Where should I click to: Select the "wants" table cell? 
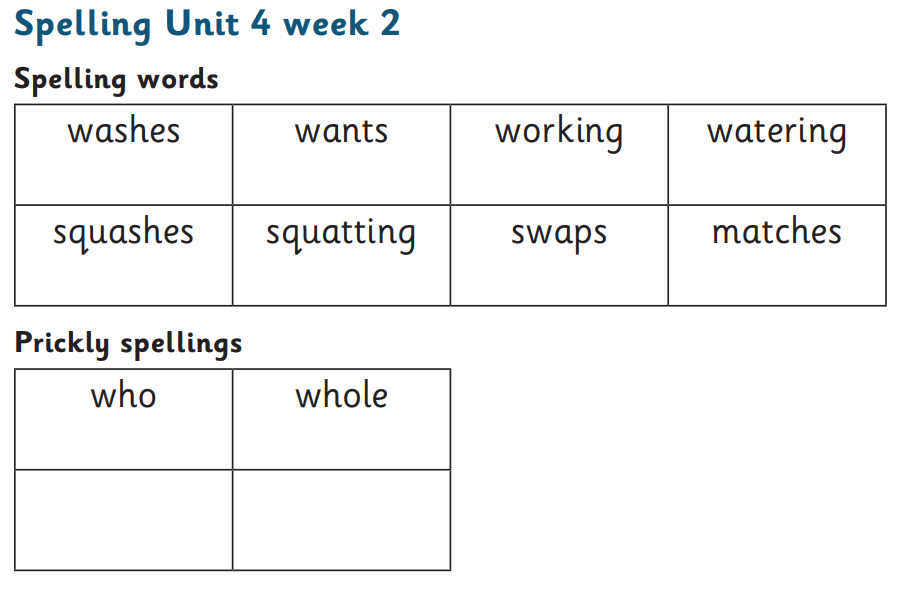coord(341,154)
